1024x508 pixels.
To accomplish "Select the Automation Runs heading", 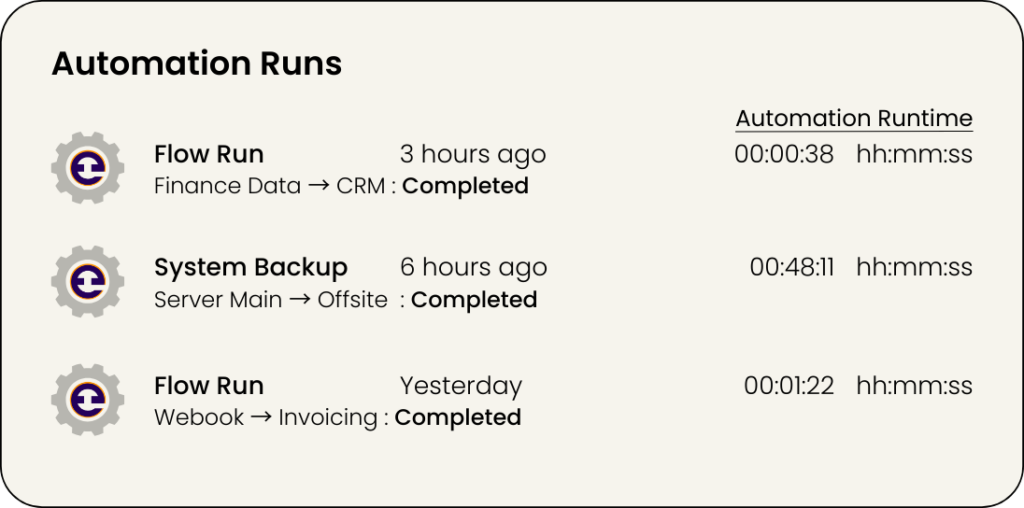I will pos(197,64).
